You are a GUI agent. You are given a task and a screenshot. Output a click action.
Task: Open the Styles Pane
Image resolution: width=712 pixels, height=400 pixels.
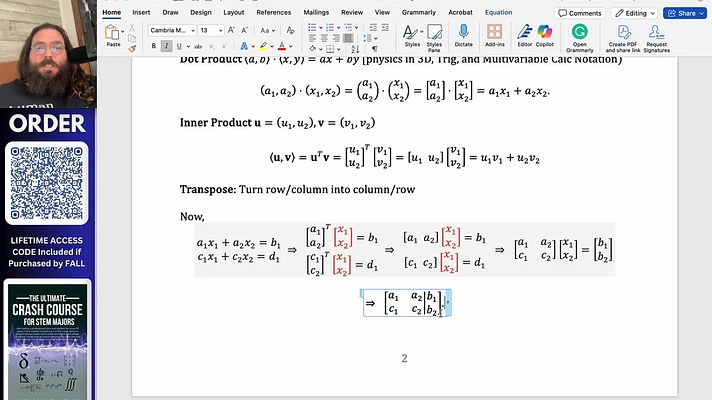(x=434, y=37)
